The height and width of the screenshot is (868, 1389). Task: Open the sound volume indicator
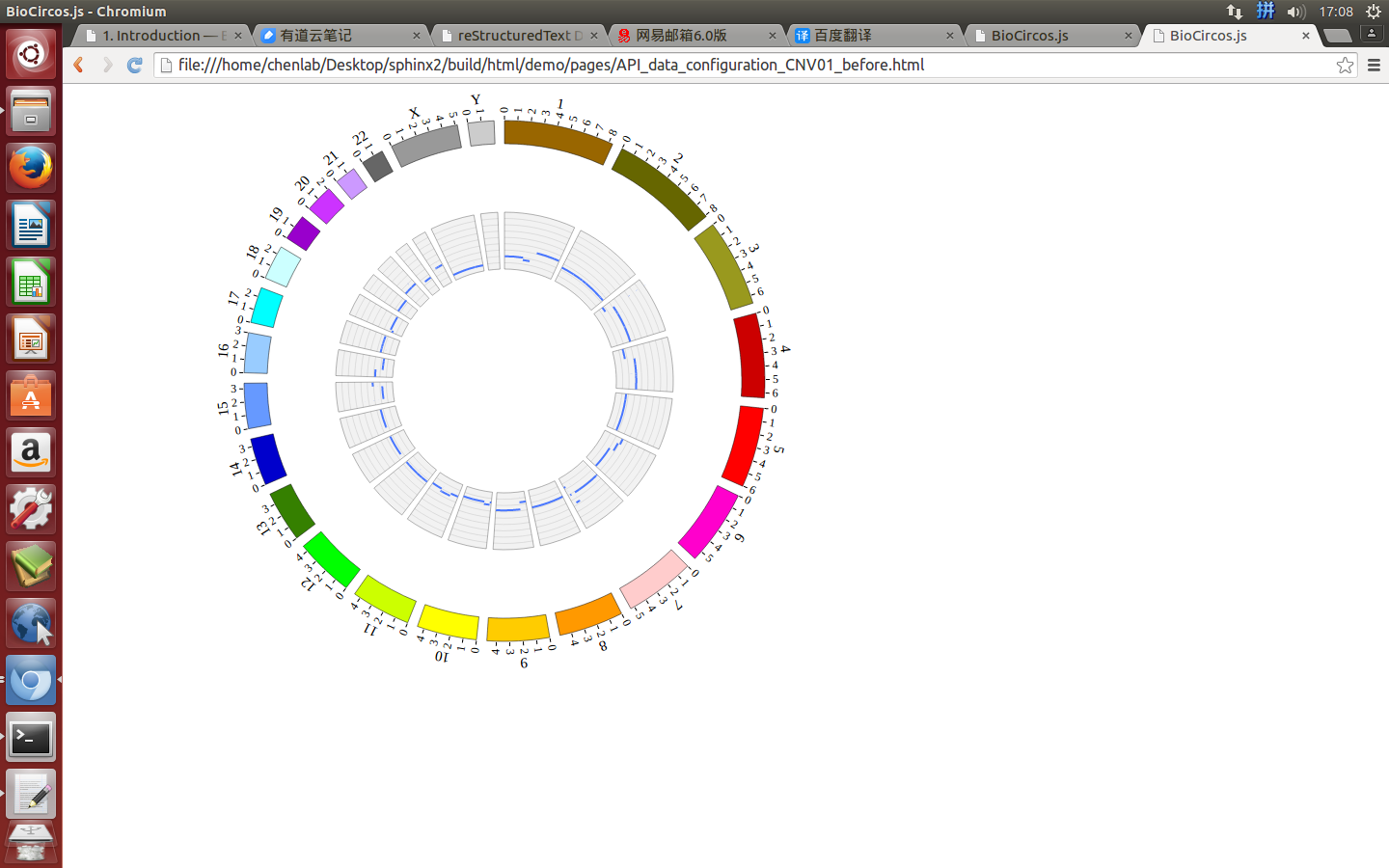[1295, 12]
